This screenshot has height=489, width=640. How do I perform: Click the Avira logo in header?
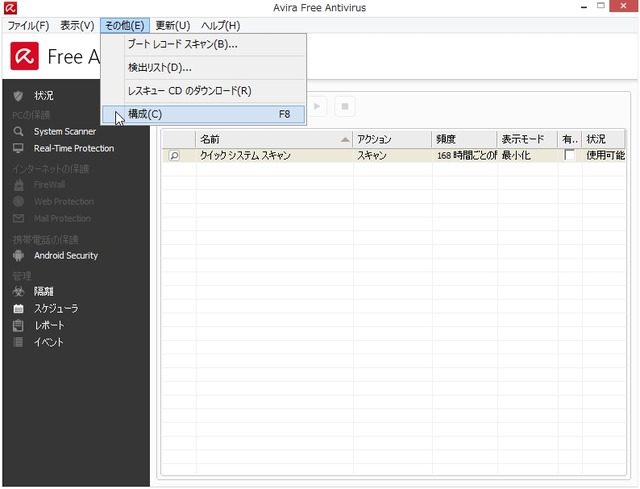tap(24, 56)
